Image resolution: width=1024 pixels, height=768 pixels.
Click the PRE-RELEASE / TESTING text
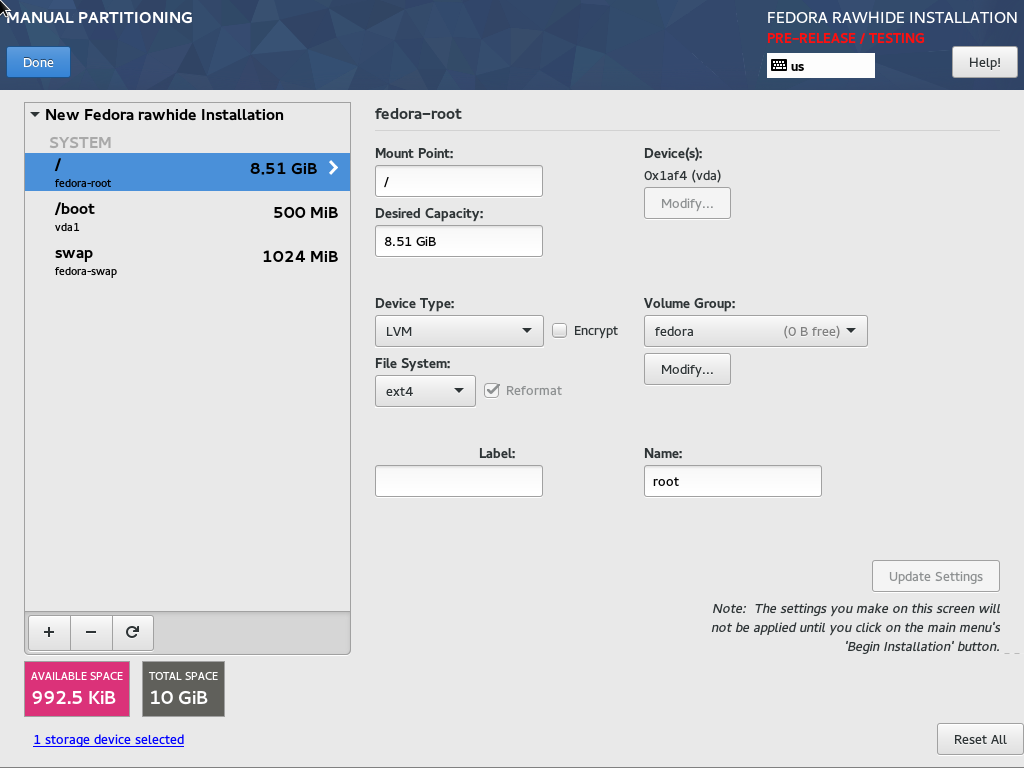click(846, 38)
